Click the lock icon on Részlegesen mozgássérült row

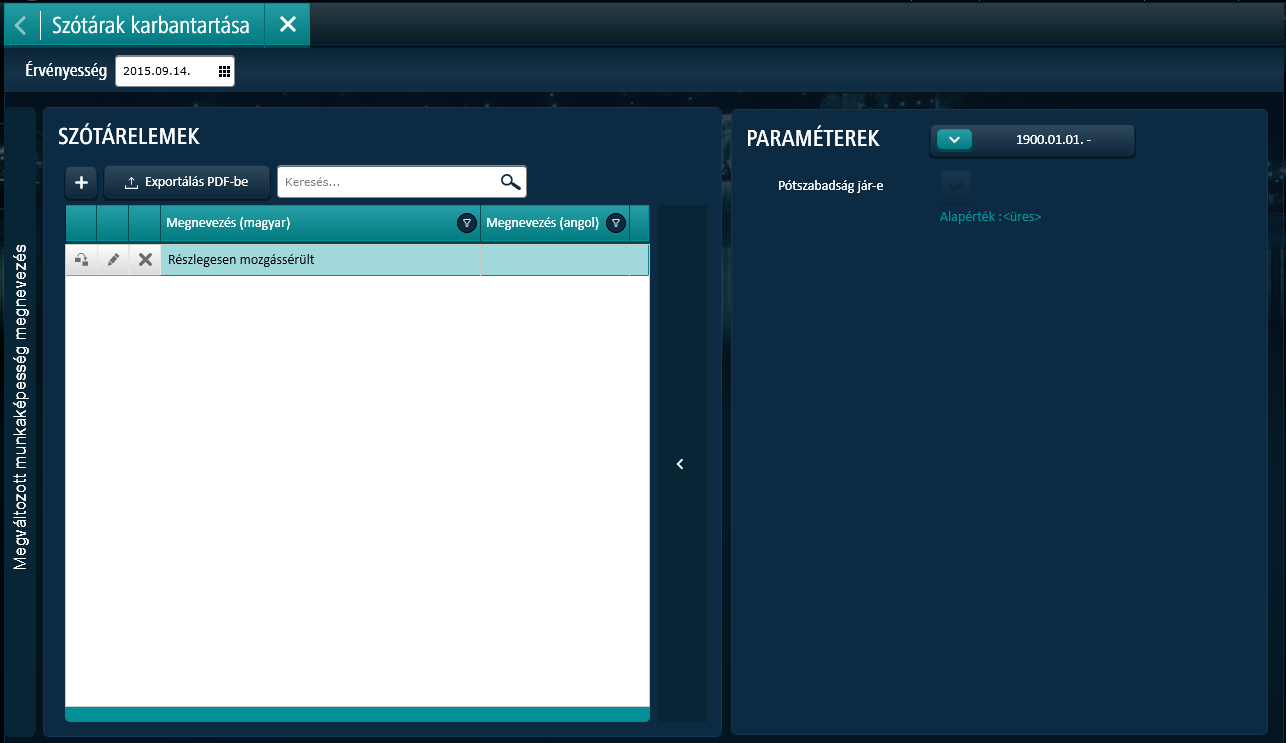(81, 260)
